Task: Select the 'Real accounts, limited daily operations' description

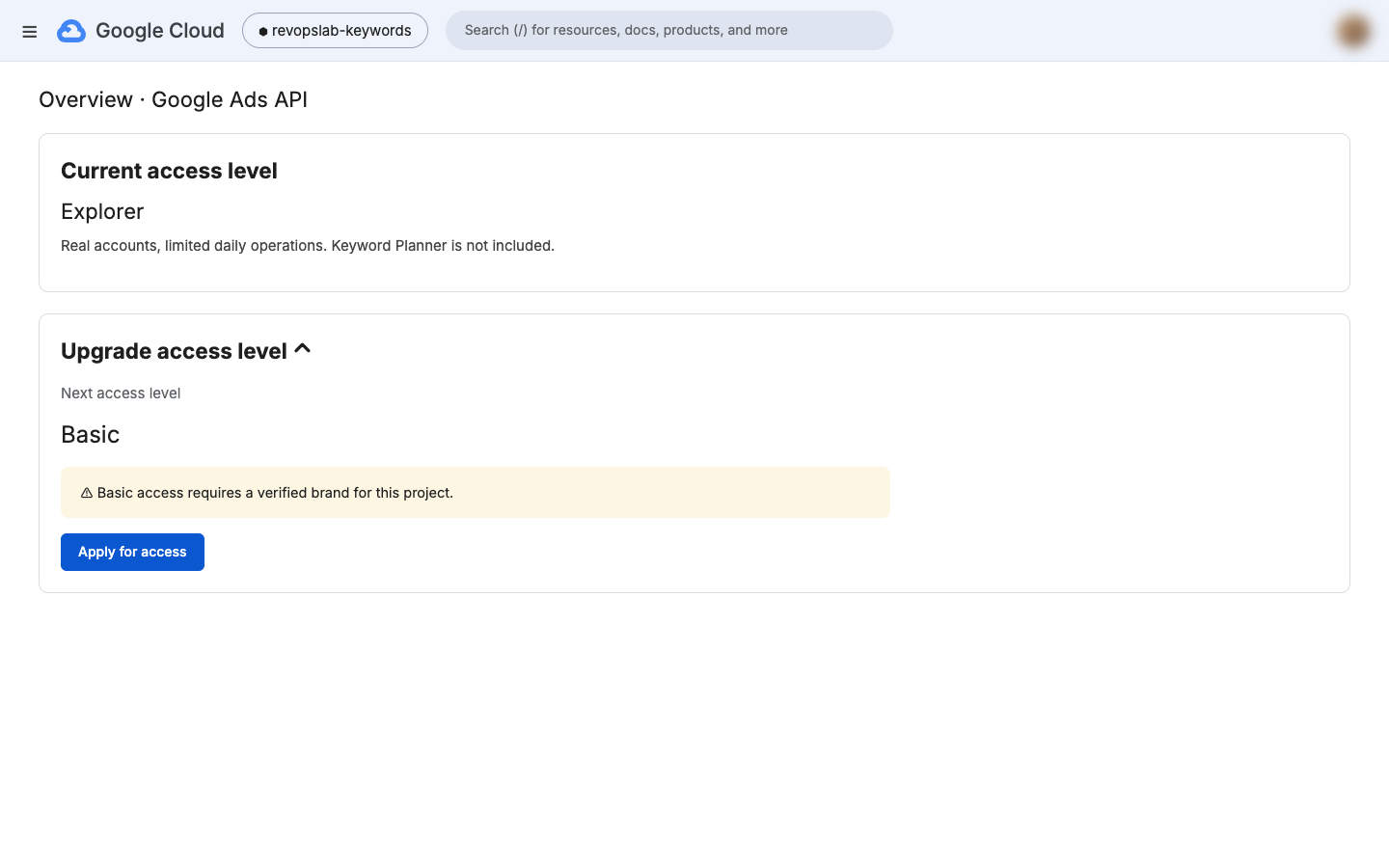Action: click(308, 246)
